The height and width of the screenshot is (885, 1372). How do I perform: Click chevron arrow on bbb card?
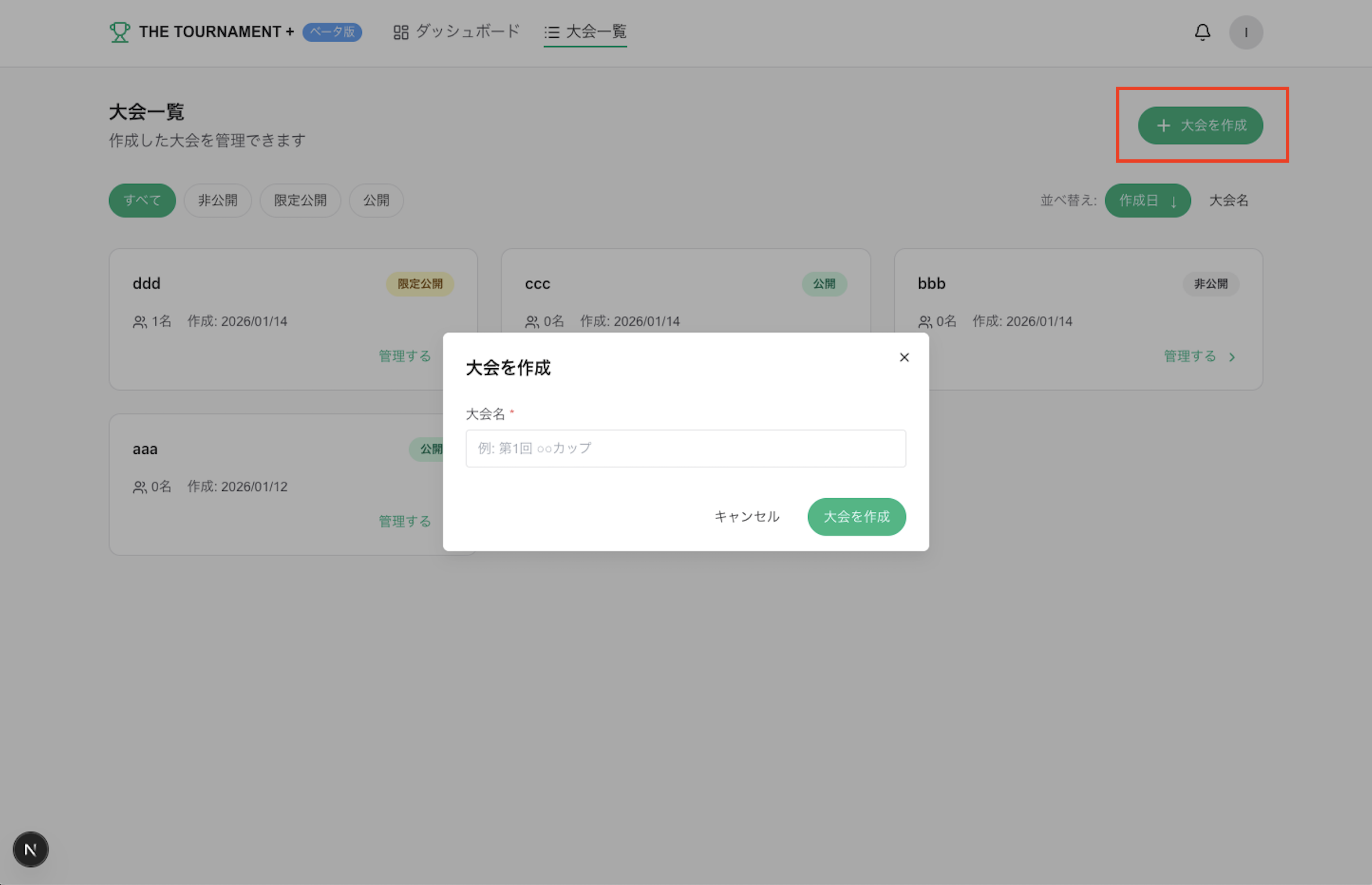1232,357
